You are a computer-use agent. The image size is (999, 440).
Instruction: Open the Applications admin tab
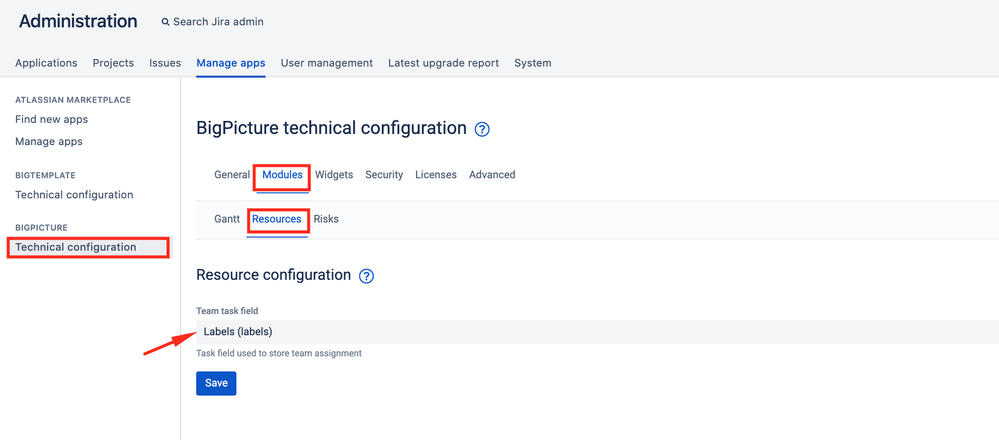46,63
